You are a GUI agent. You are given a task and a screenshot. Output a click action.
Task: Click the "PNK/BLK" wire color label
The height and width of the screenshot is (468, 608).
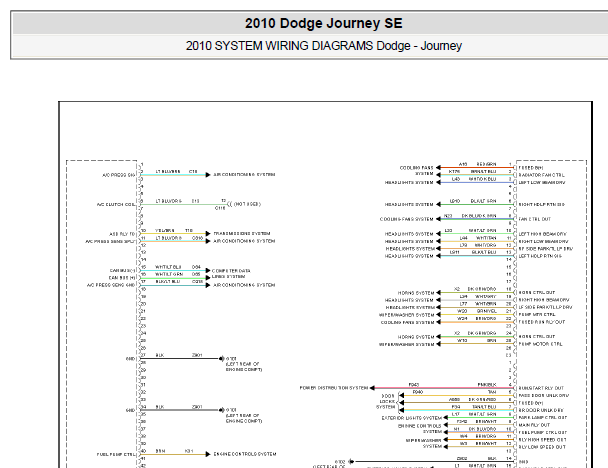pos(487,385)
